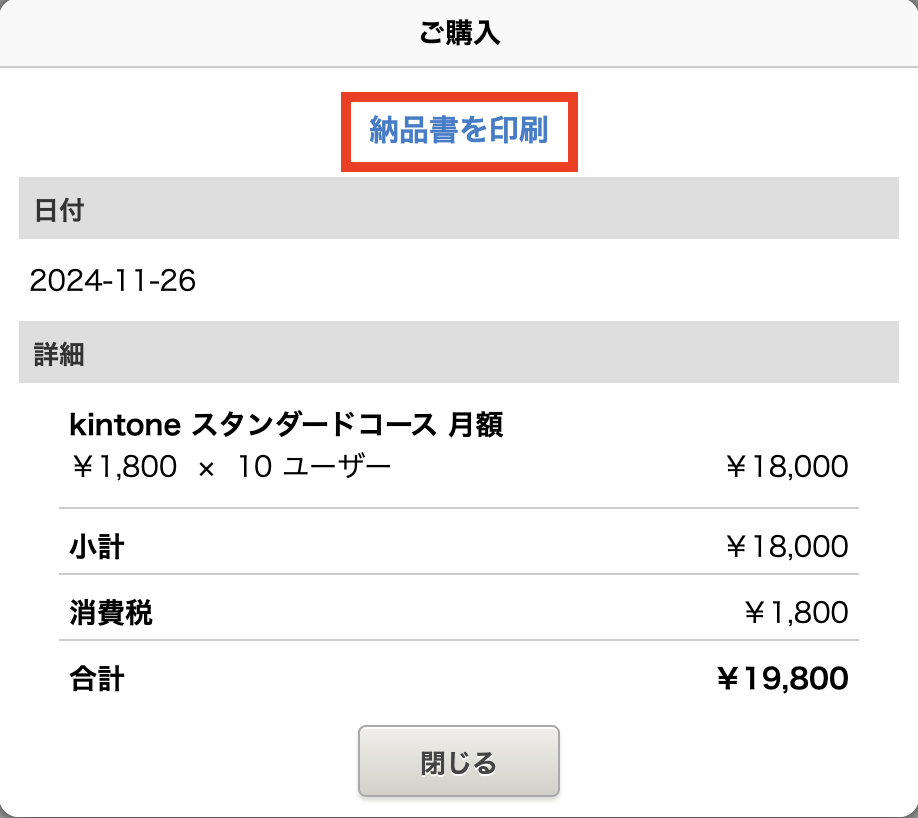Click the ご購入 dialog title
This screenshot has width=918, height=818.
459,34
